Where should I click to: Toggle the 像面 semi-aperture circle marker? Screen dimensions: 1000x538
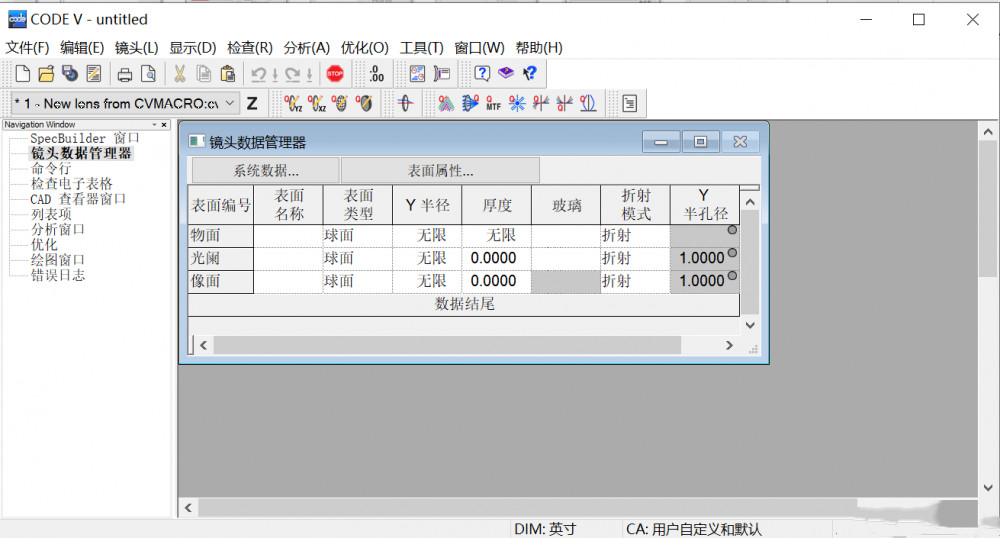732,276
